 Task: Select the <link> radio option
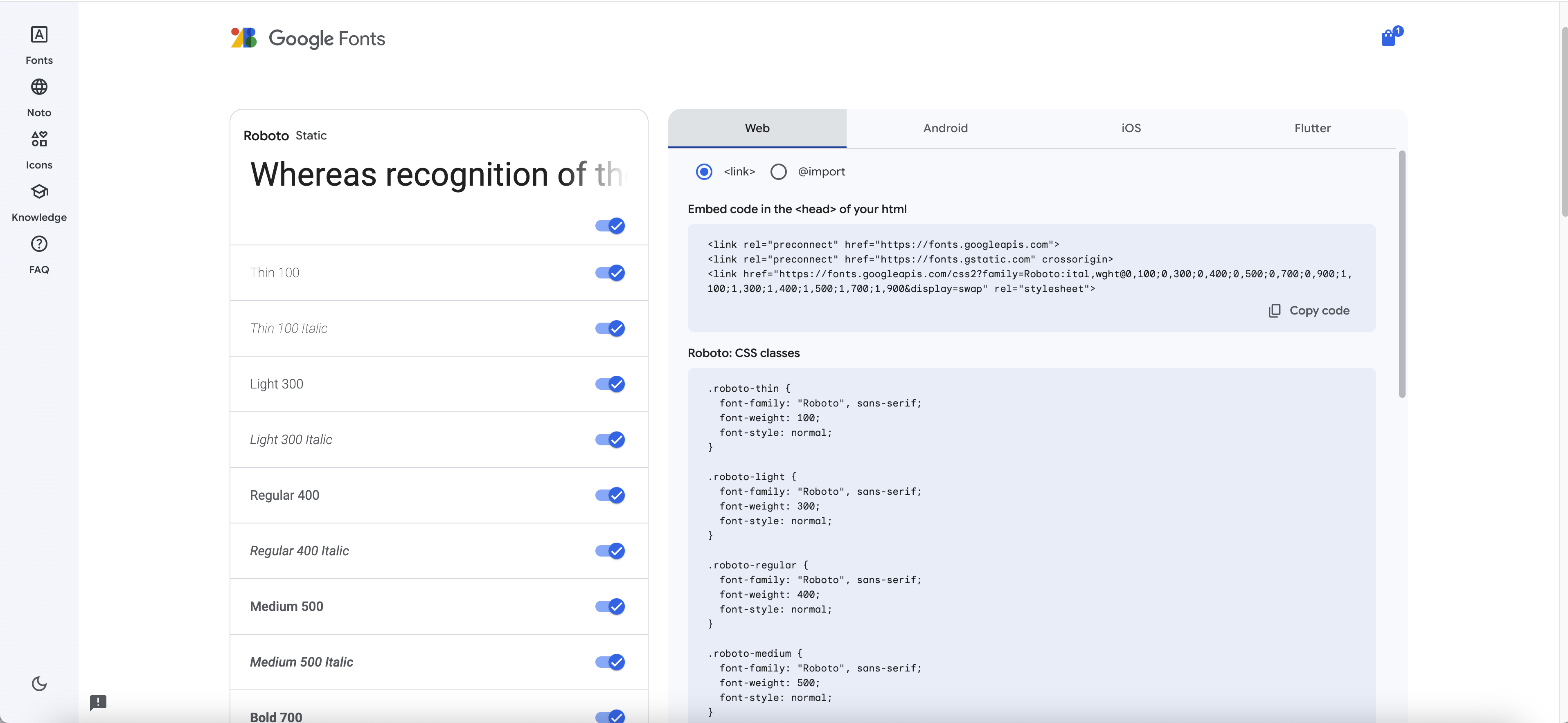coord(704,171)
